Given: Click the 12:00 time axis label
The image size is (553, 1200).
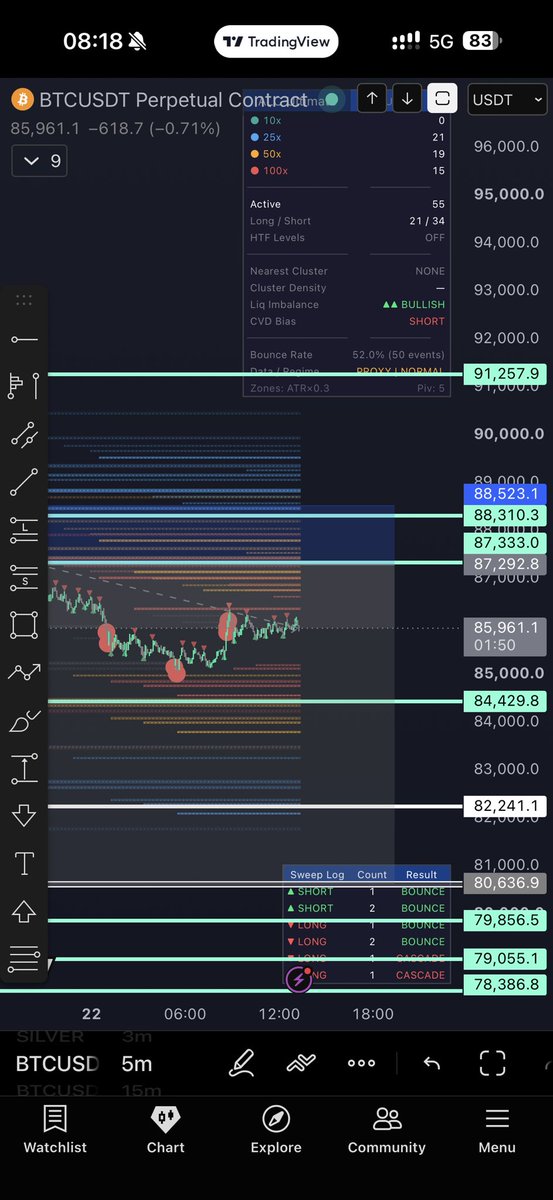Looking at the screenshot, I should coord(279,1014).
